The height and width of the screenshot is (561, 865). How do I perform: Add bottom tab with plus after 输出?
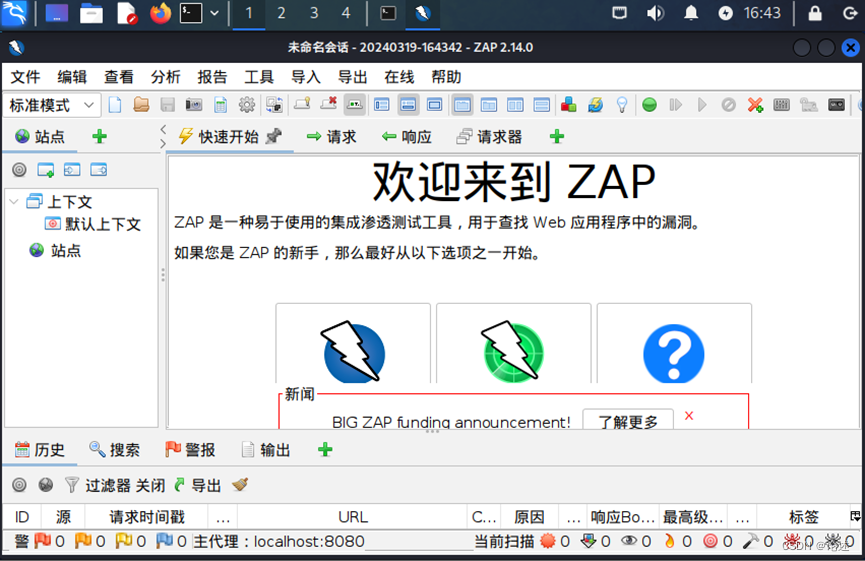point(325,450)
